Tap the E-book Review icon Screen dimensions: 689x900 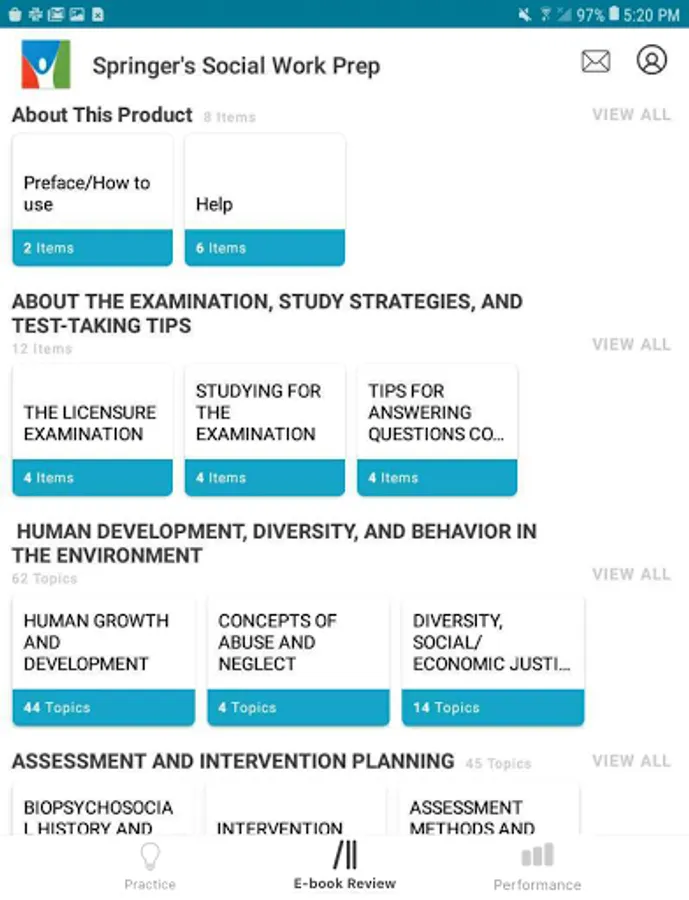pyautogui.click(x=345, y=855)
